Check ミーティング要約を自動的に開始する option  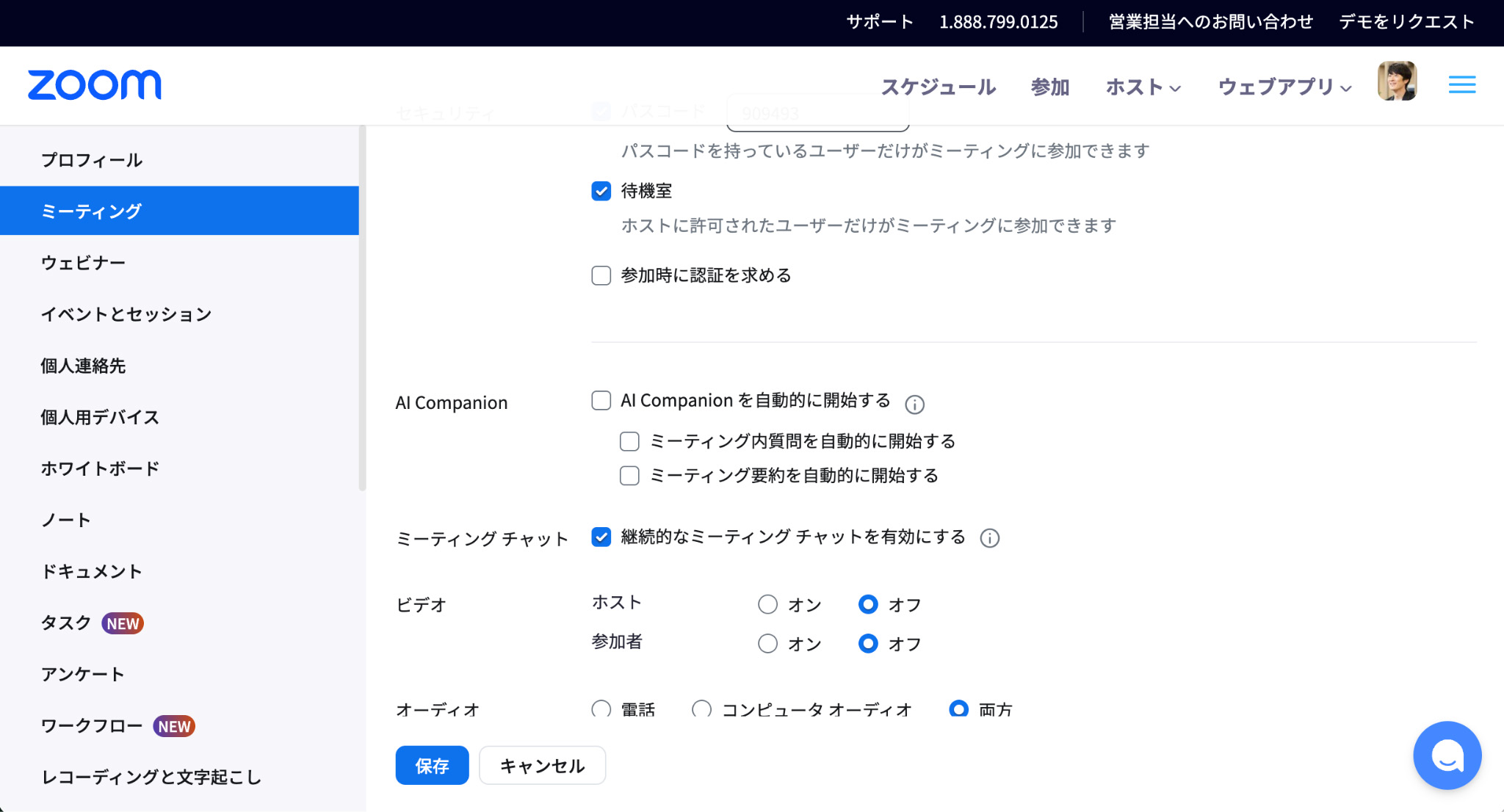(629, 476)
